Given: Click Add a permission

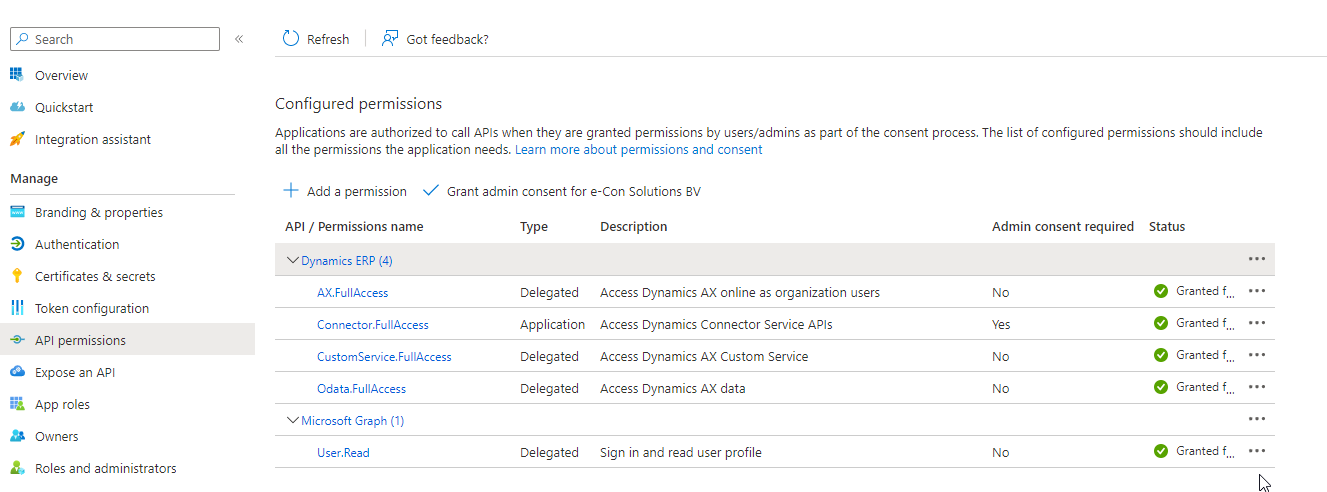Looking at the screenshot, I should pyautogui.click(x=345, y=191).
